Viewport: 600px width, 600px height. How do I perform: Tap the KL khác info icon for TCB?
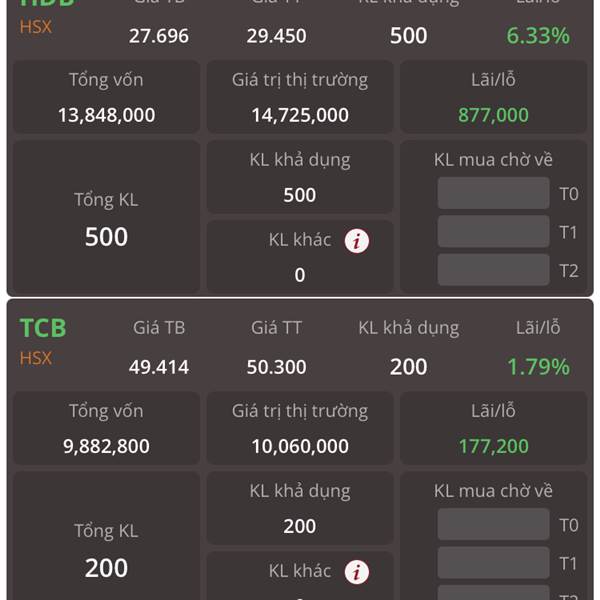(357, 572)
